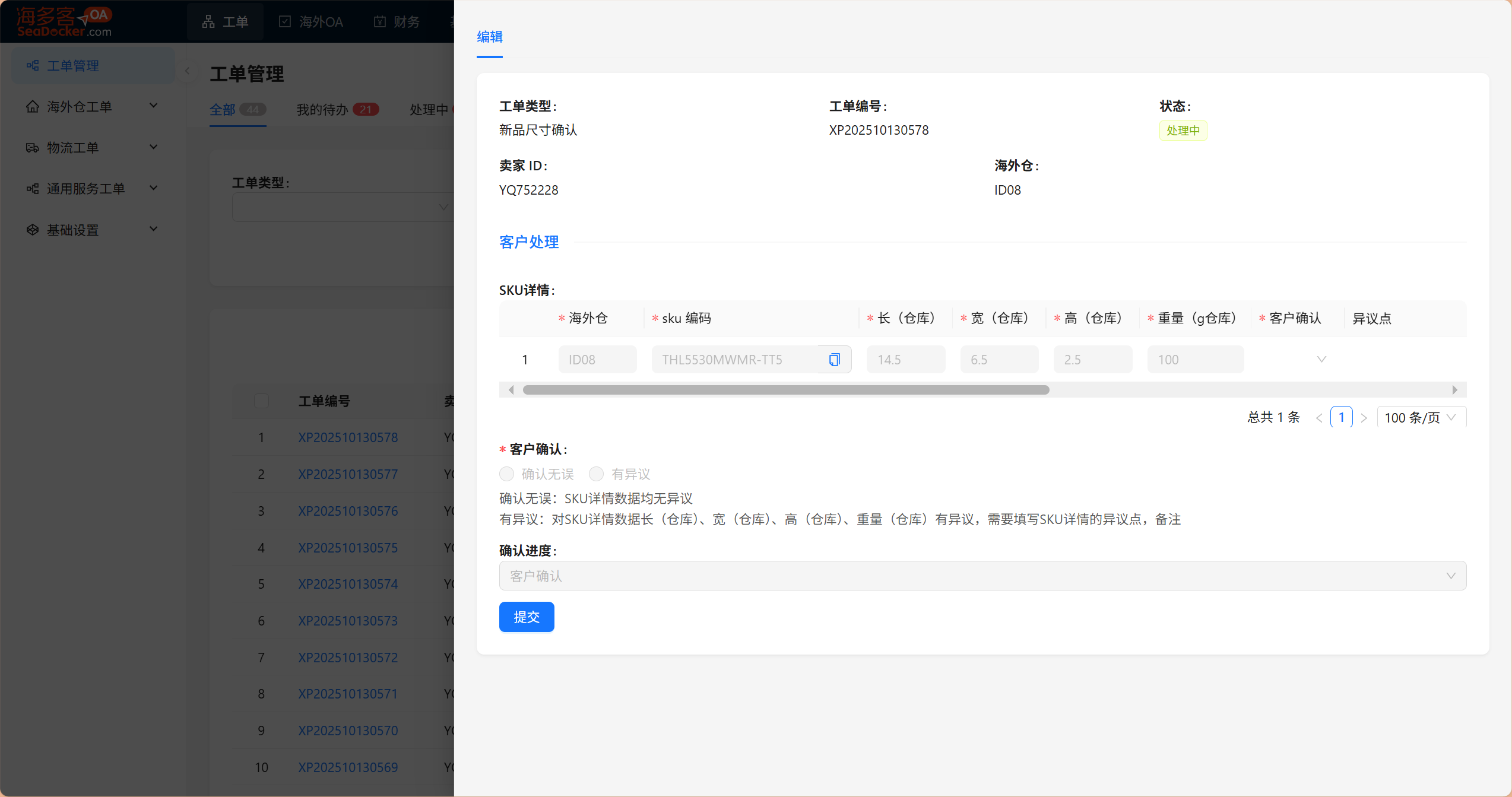Click the SKU table horizontal scrollbar
The height and width of the screenshot is (797, 1512).
click(x=785, y=390)
